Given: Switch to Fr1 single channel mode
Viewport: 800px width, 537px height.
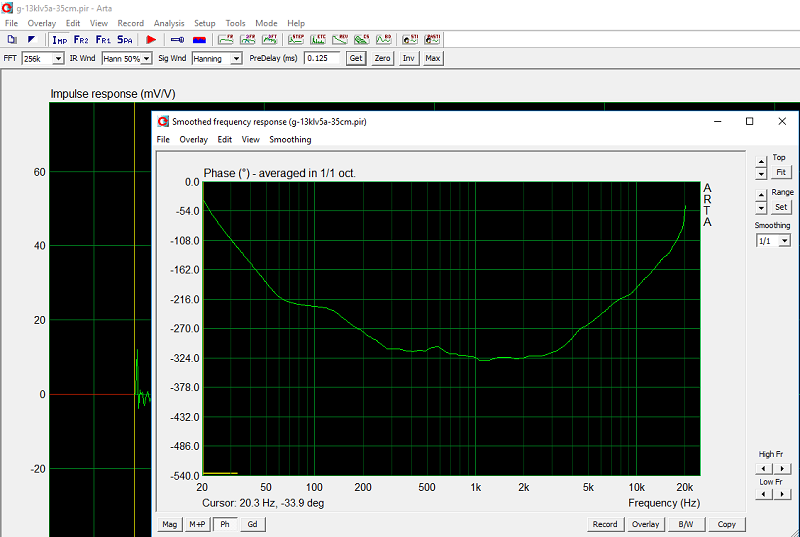Looking at the screenshot, I should click(103, 39).
